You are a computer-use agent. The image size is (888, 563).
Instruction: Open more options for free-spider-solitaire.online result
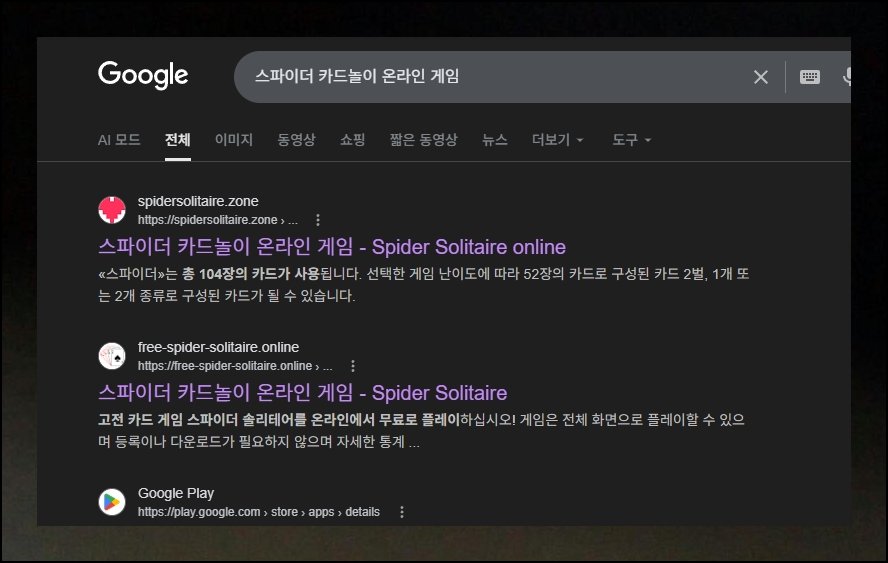[x=353, y=366]
